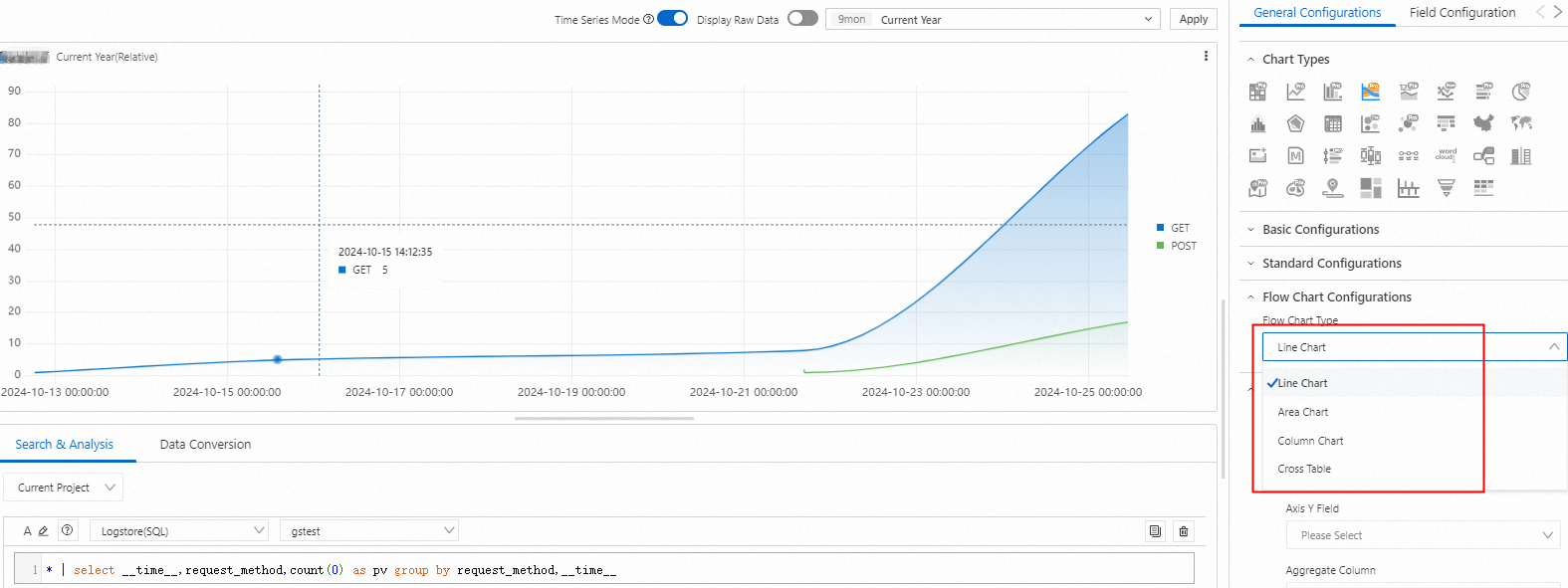Click the Apply button
This screenshot has width=1568, height=588.
(x=1194, y=19)
